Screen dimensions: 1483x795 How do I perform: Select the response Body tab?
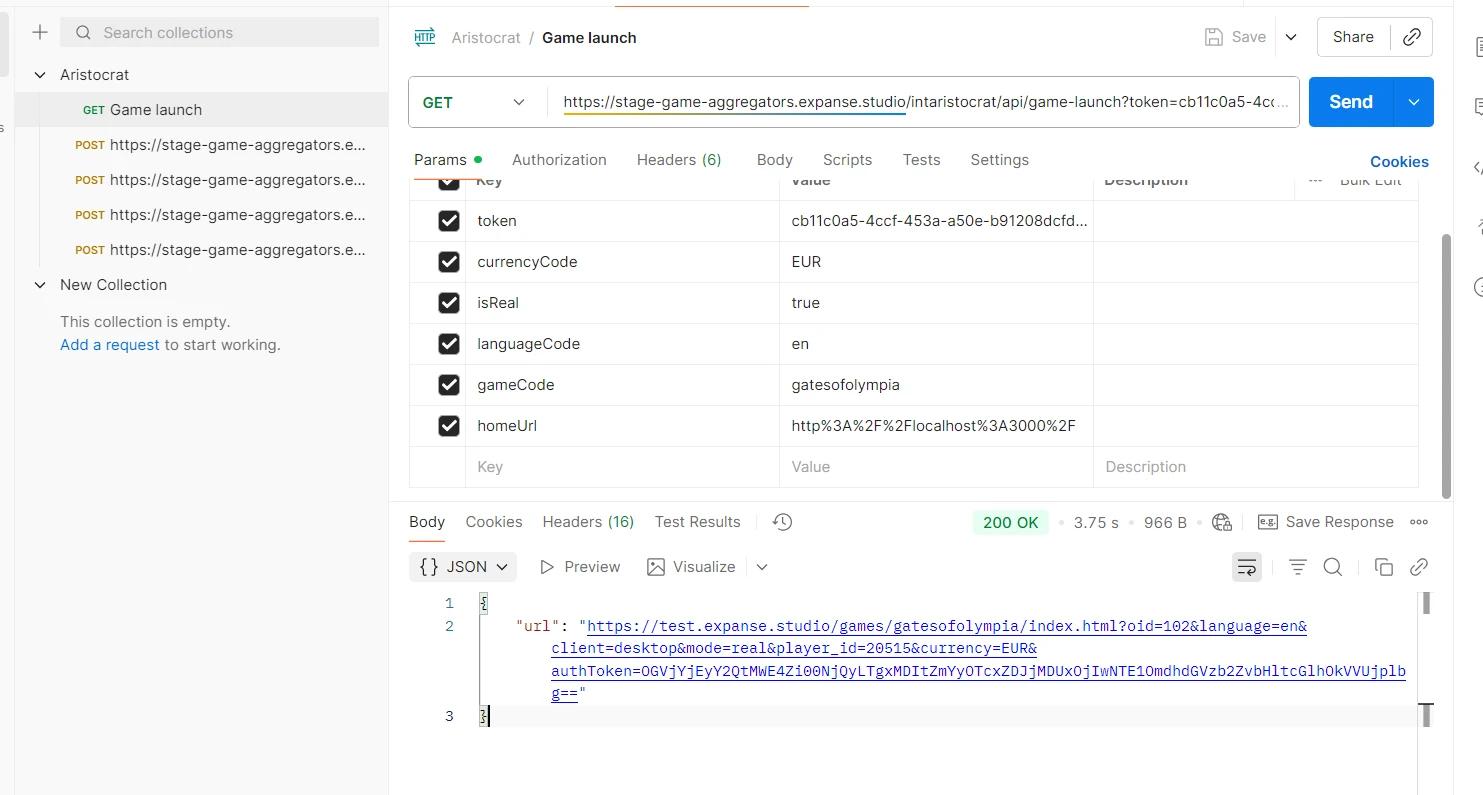pos(427,522)
